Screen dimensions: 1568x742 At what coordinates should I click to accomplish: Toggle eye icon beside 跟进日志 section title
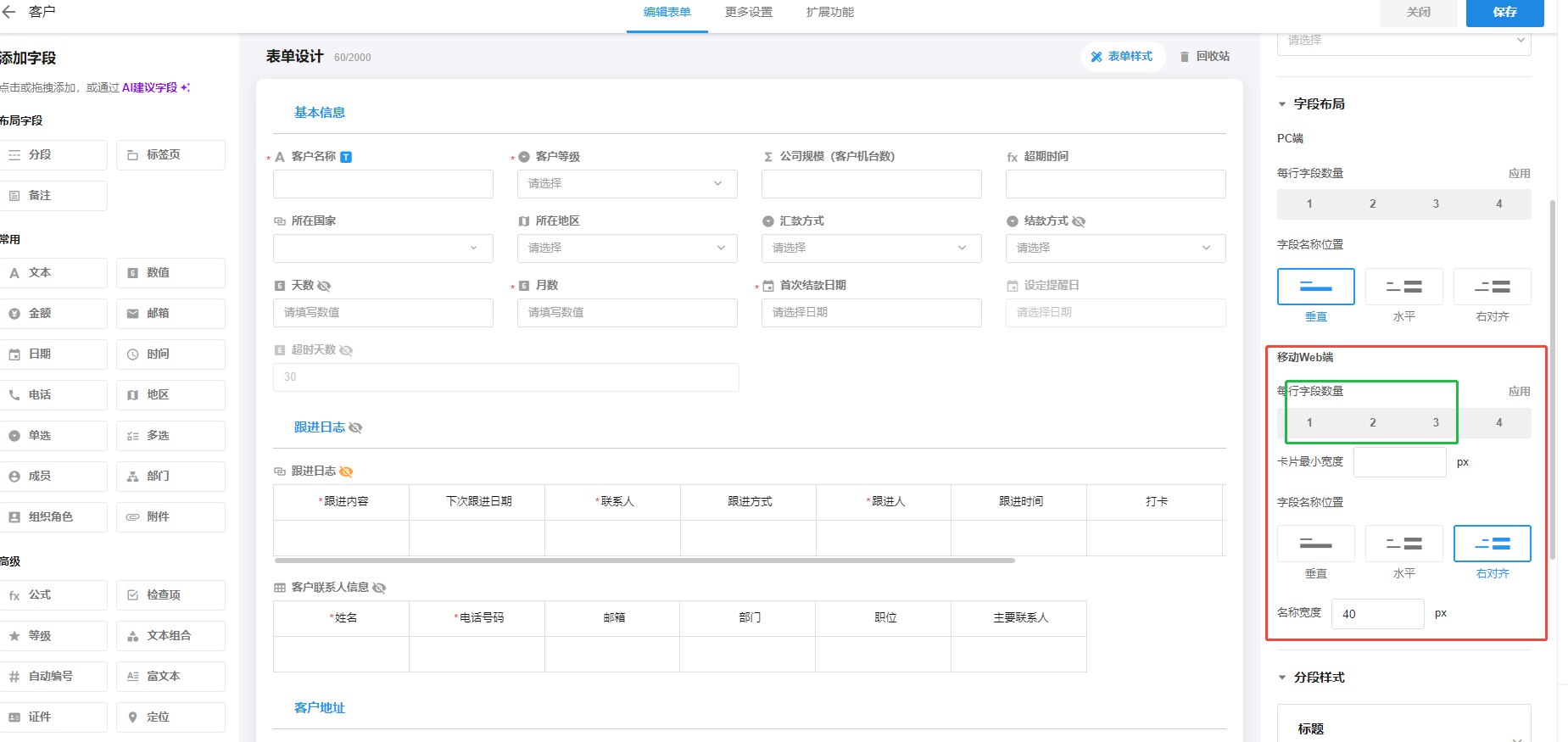click(x=355, y=427)
